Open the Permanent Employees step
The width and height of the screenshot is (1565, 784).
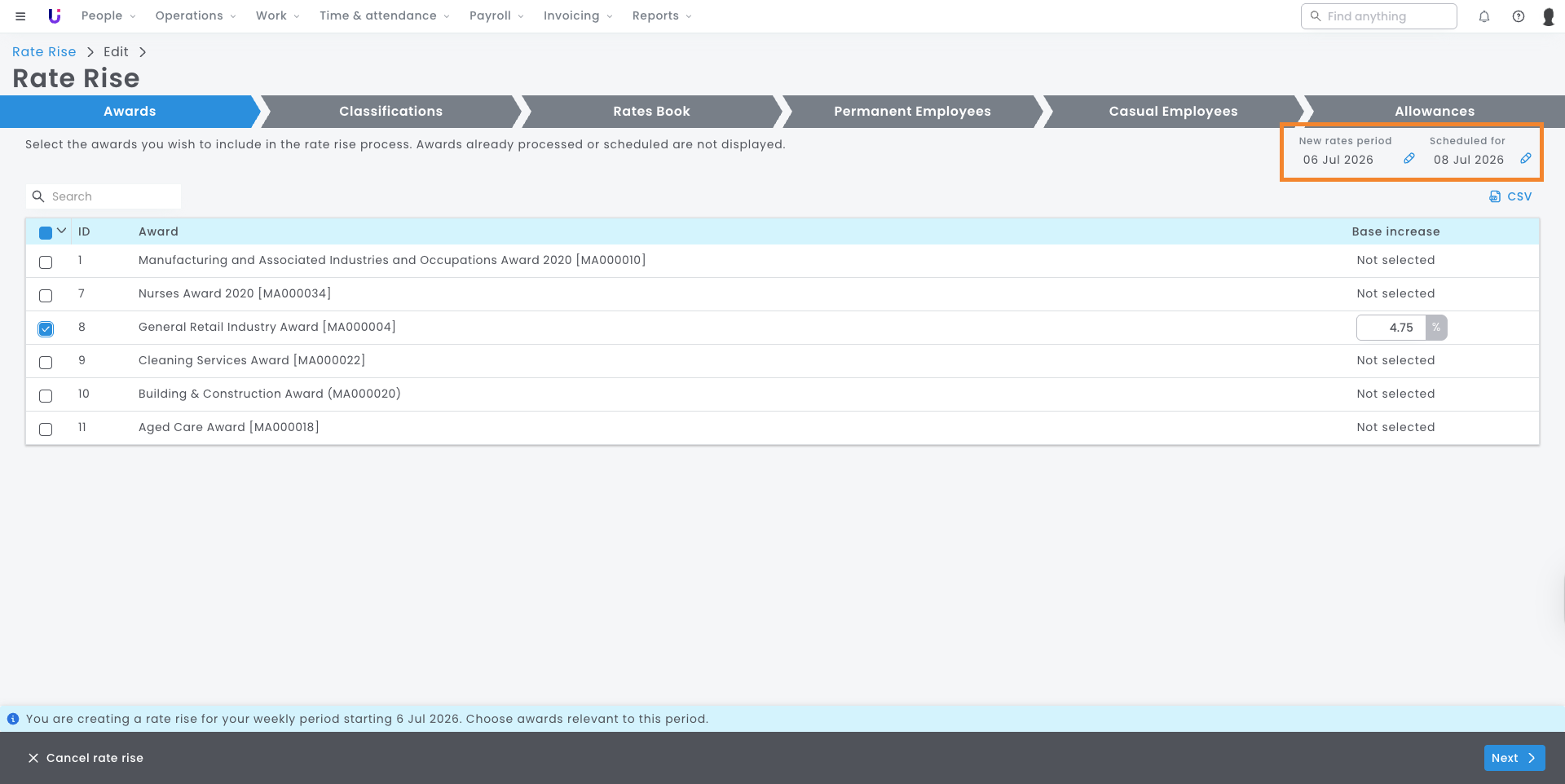click(x=913, y=112)
